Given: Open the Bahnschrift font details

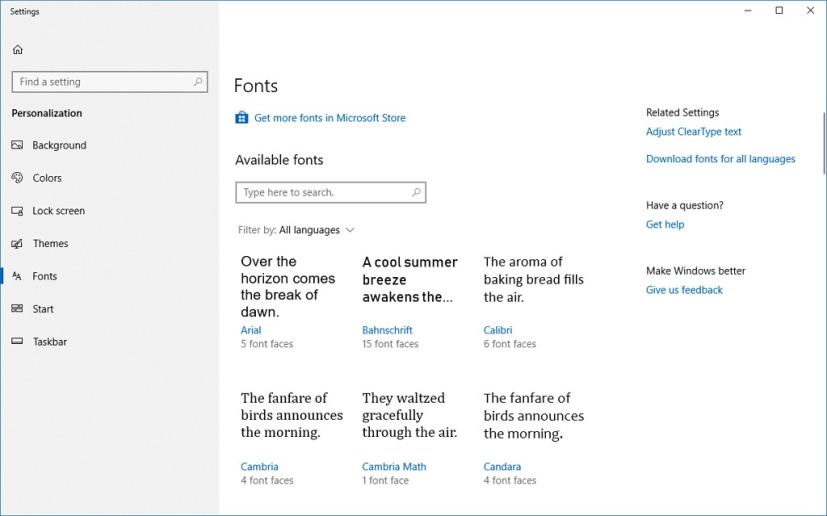Looking at the screenshot, I should [387, 330].
